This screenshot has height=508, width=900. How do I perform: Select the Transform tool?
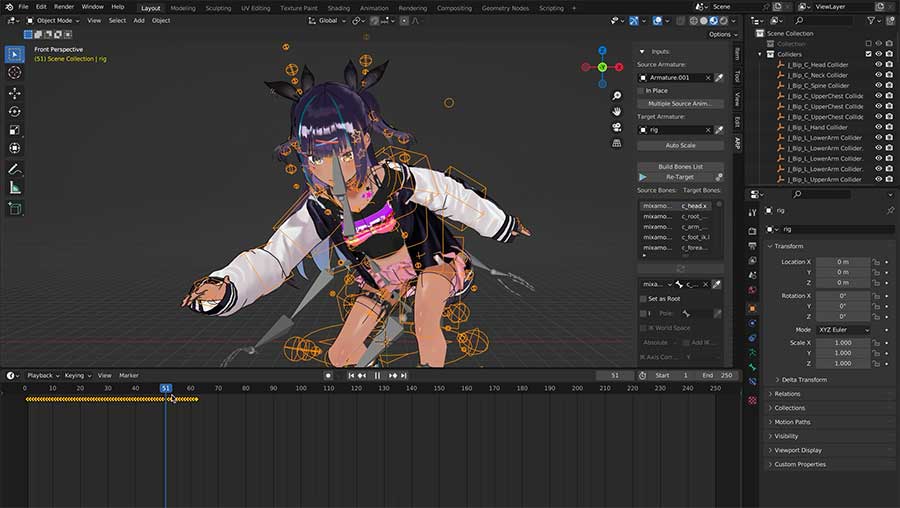[15, 148]
